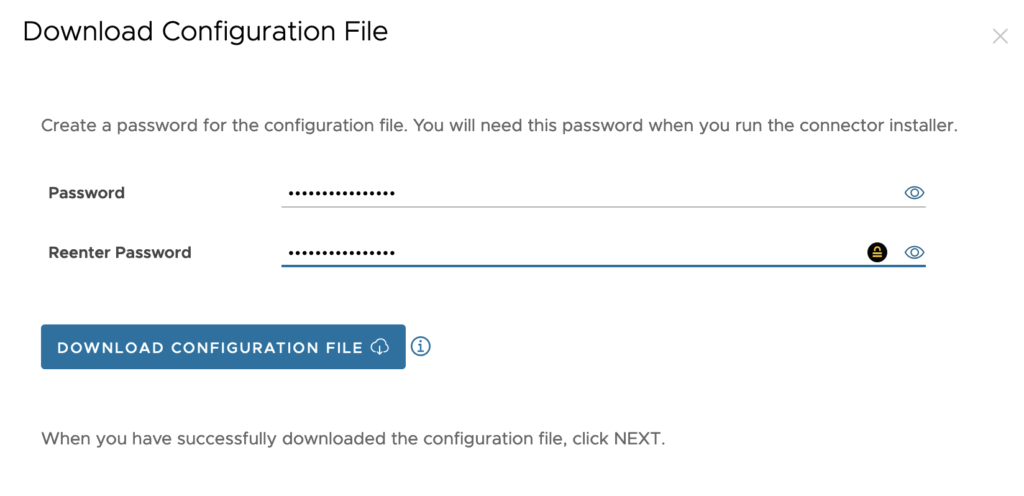Viewport: 1024px width, 496px height.
Task: Click the cloud download icon in the button
Action: coord(380,347)
